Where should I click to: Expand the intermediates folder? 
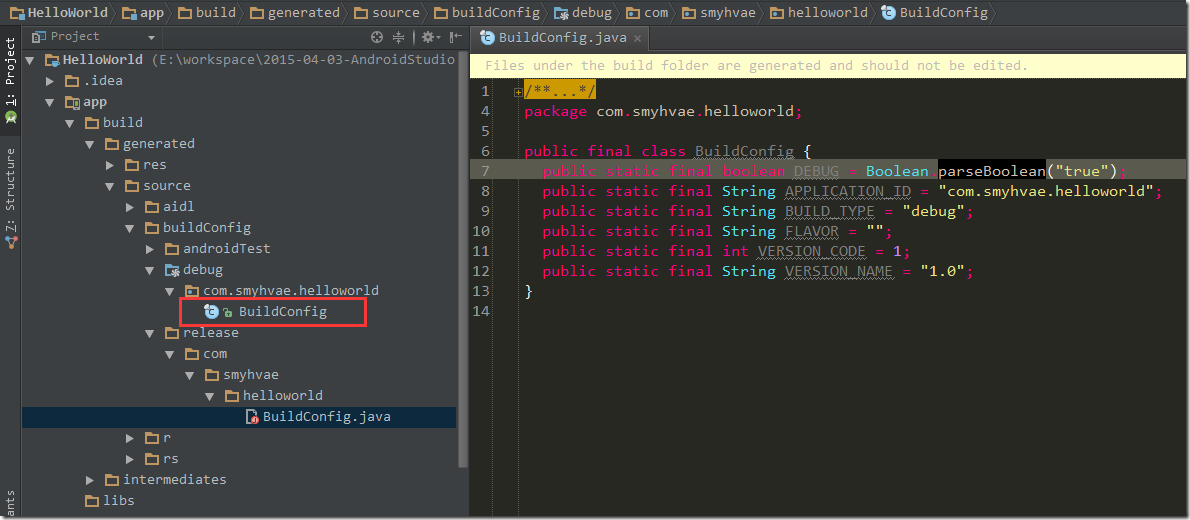pyautogui.click(x=90, y=480)
